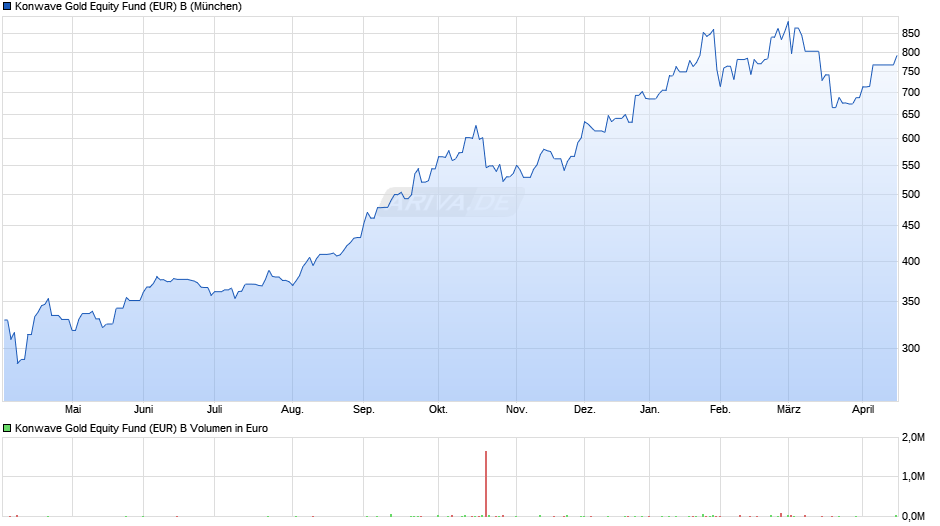Click the 750 price axis value
The height and width of the screenshot is (526, 940).
point(911,71)
